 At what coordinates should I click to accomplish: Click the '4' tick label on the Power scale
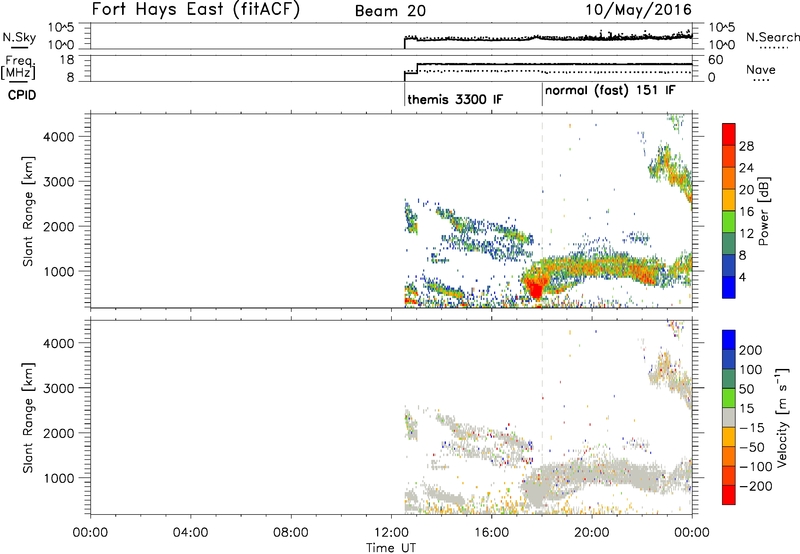(742, 277)
